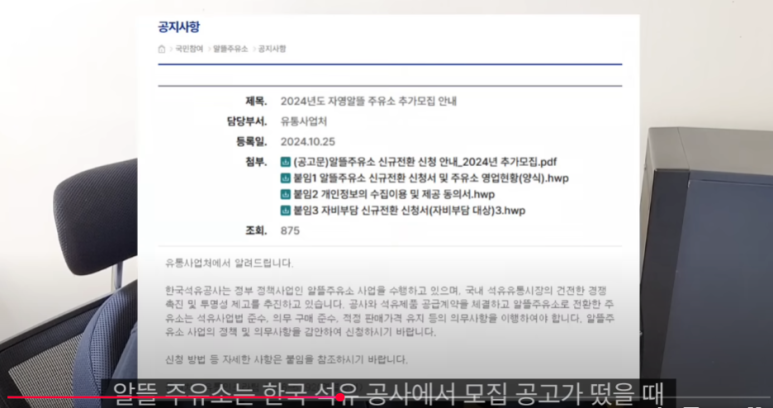Click the download icon beside the 공고문 pdf
This screenshot has height=408, width=773.
coord(285,162)
